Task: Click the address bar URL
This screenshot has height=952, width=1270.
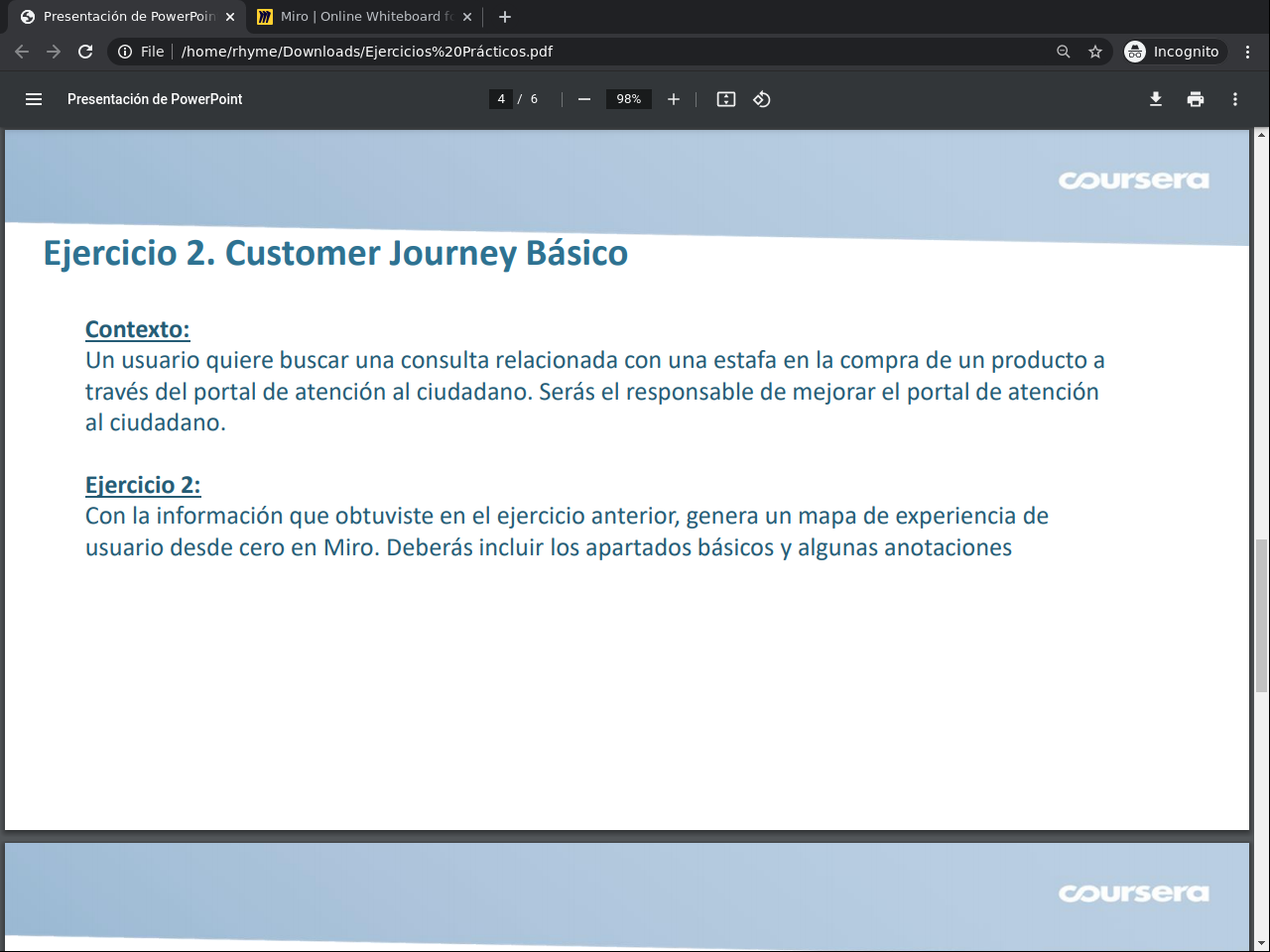Action: point(367,52)
